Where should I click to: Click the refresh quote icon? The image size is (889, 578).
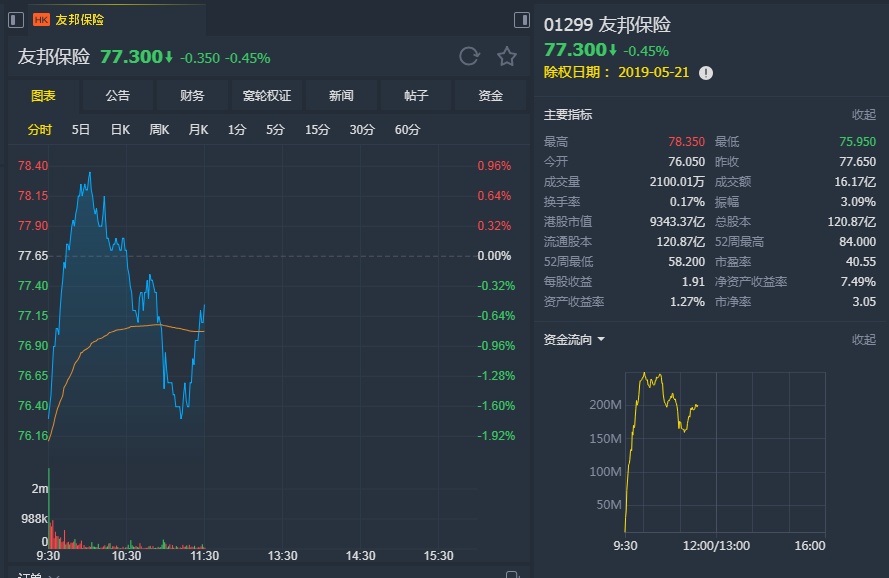pos(469,57)
